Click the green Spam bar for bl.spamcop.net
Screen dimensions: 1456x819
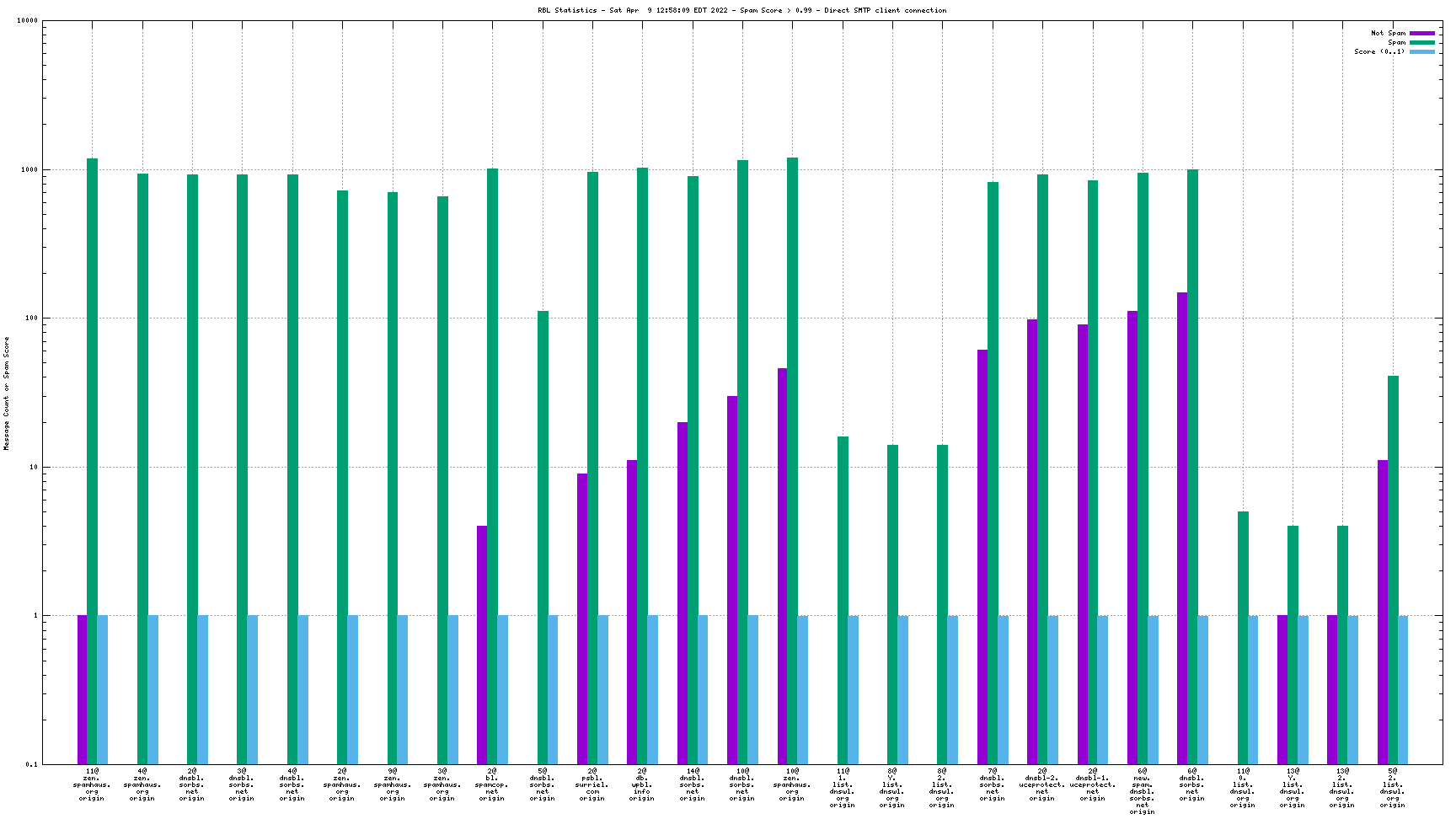492,466
